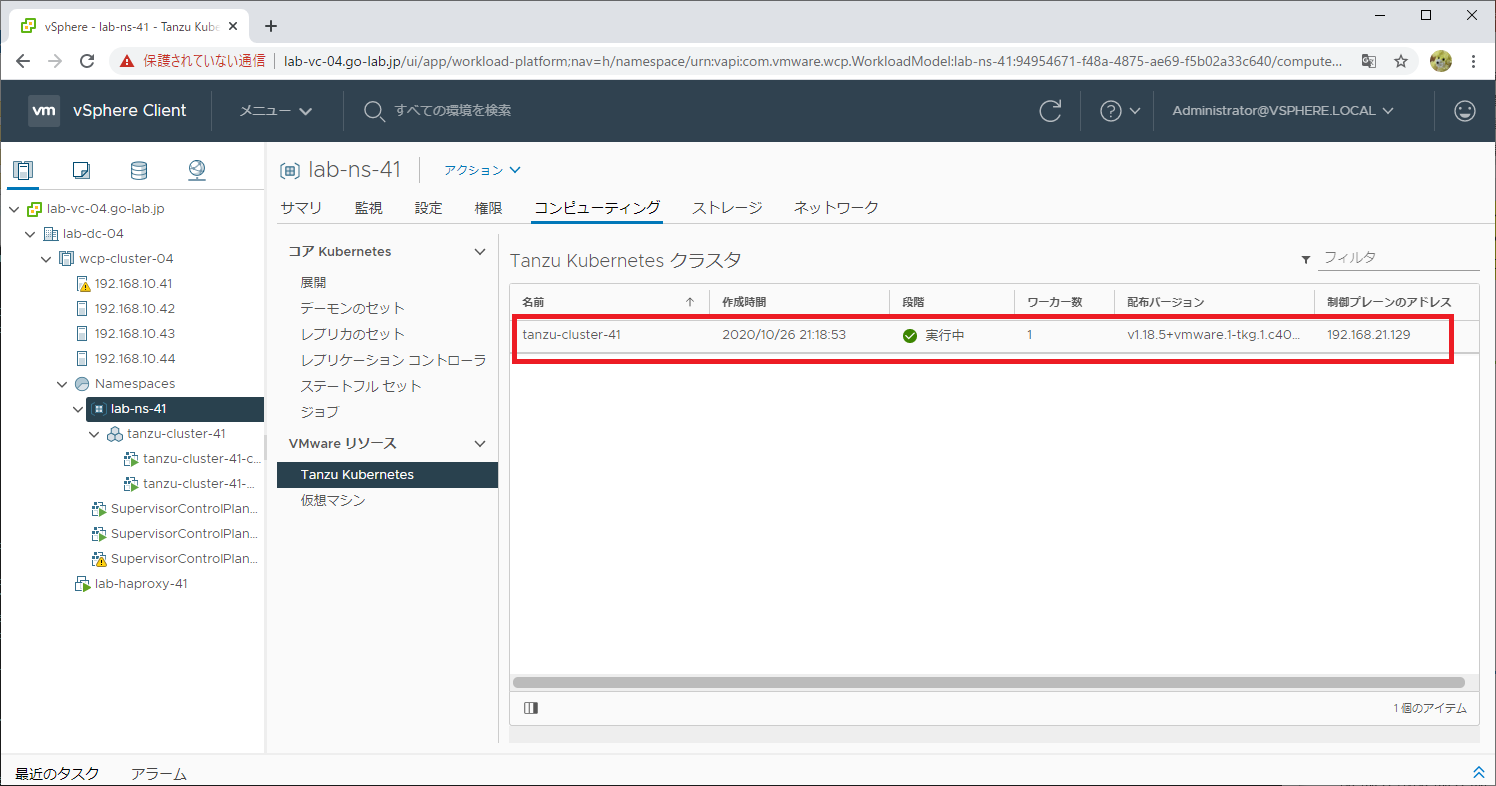Select tanzu-cluster-41-c... VM in tree
The height and width of the screenshot is (786, 1496).
pyautogui.click(x=201, y=459)
